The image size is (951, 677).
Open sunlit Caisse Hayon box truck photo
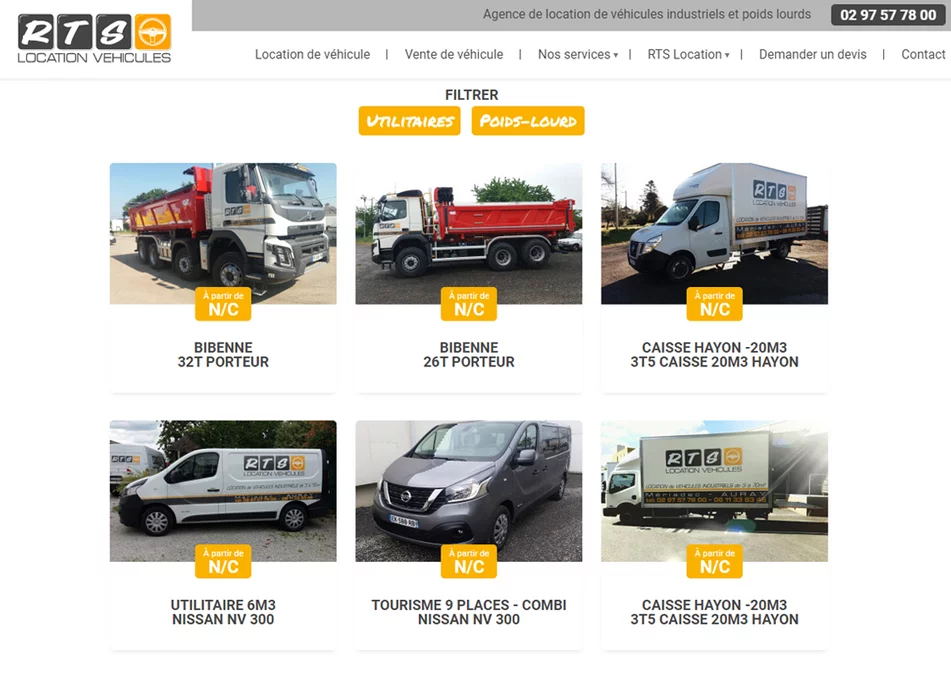(x=714, y=491)
